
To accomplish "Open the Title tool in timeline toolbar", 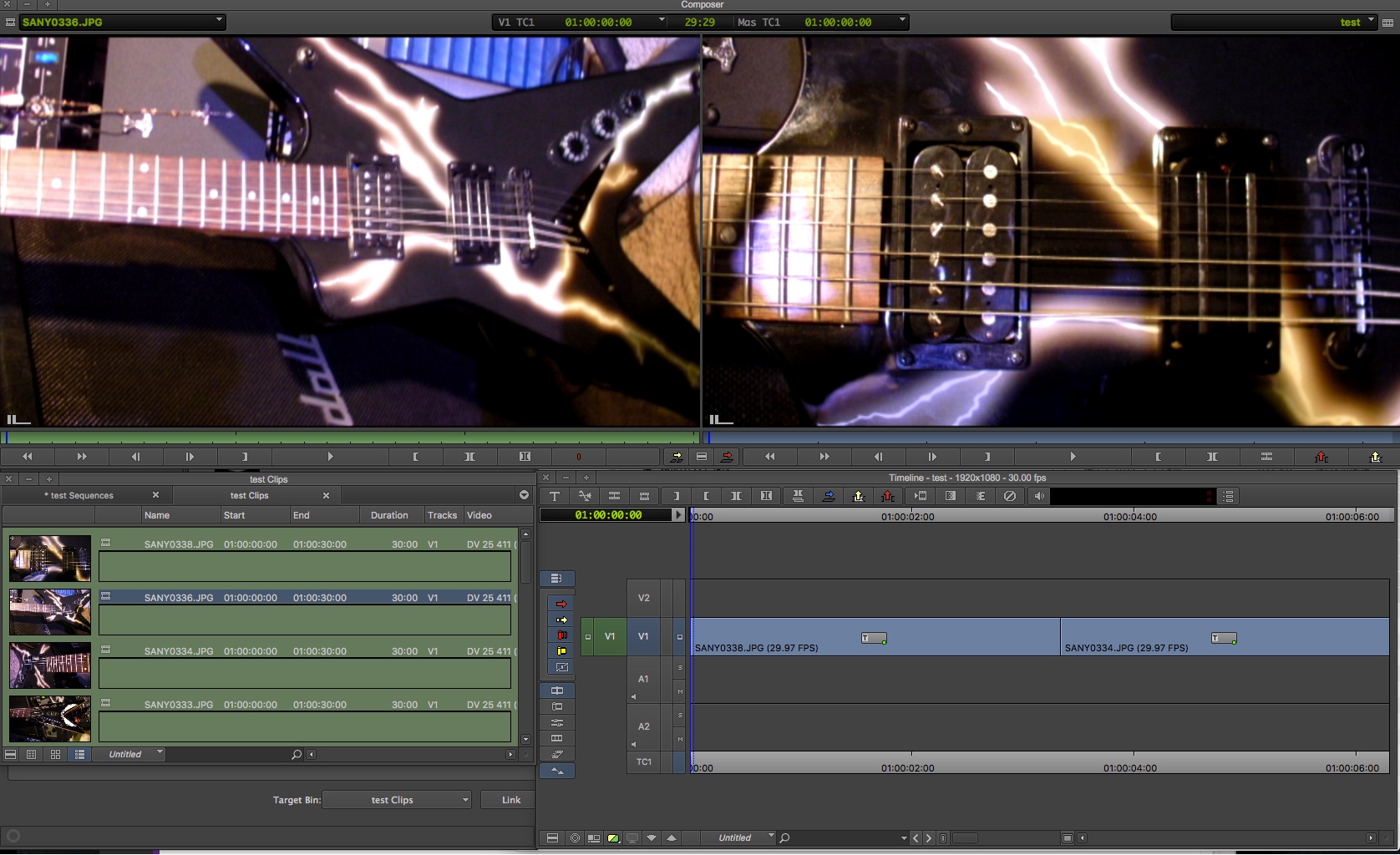I will pos(555,496).
